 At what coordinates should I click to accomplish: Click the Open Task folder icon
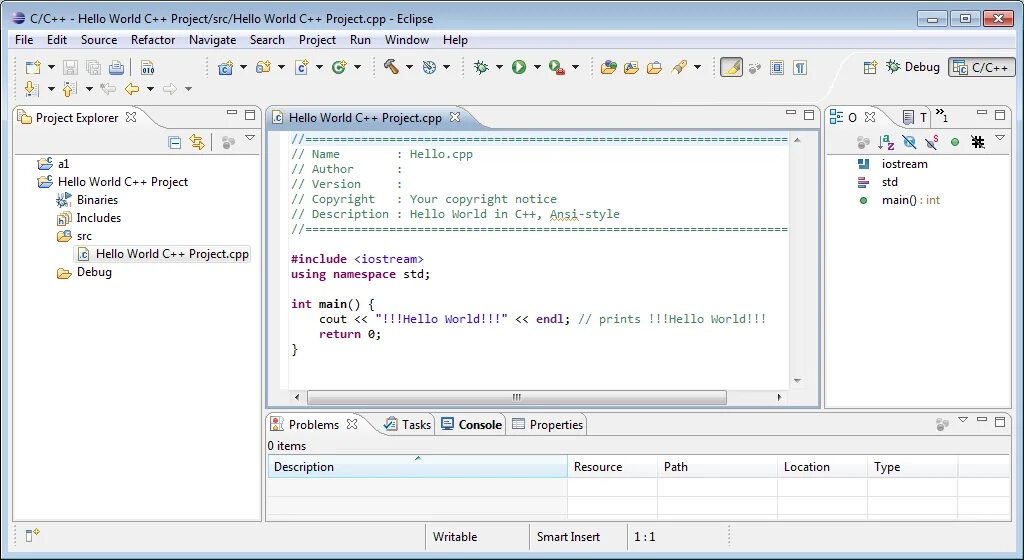pyautogui.click(x=654, y=67)
